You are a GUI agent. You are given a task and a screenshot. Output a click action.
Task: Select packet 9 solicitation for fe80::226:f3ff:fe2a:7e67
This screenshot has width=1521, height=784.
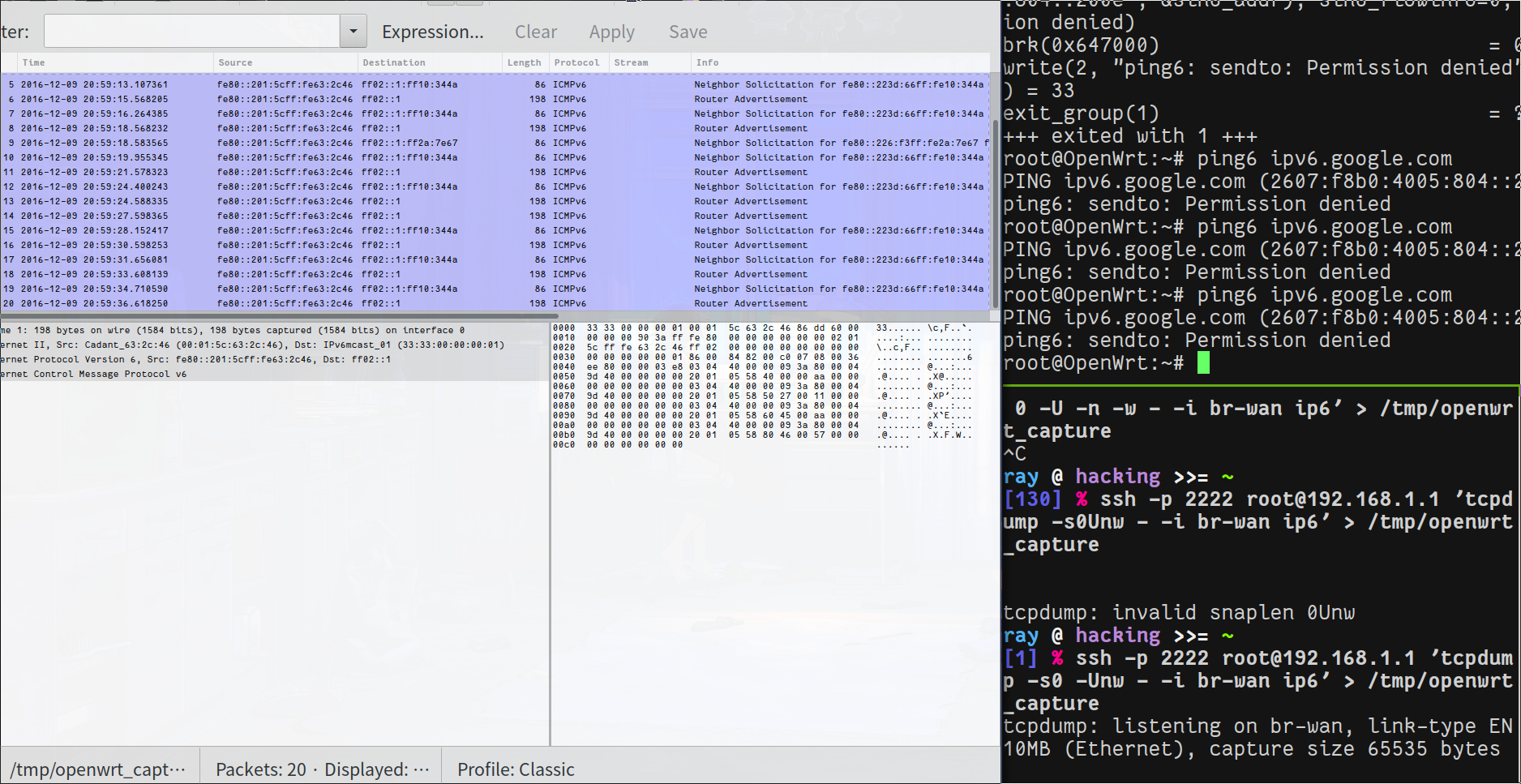[x=495, y=143]
